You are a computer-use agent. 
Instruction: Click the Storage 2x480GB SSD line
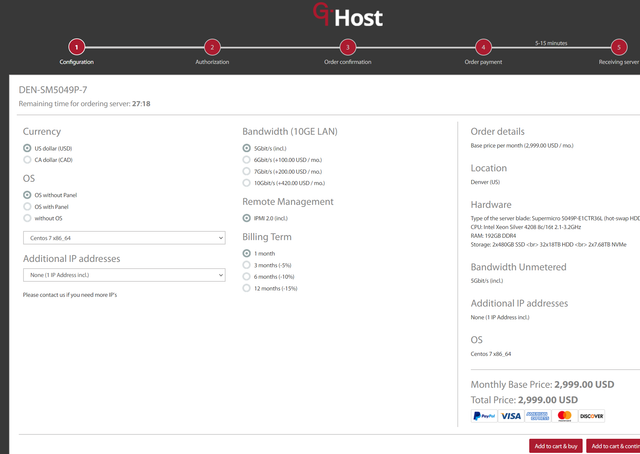549,245
